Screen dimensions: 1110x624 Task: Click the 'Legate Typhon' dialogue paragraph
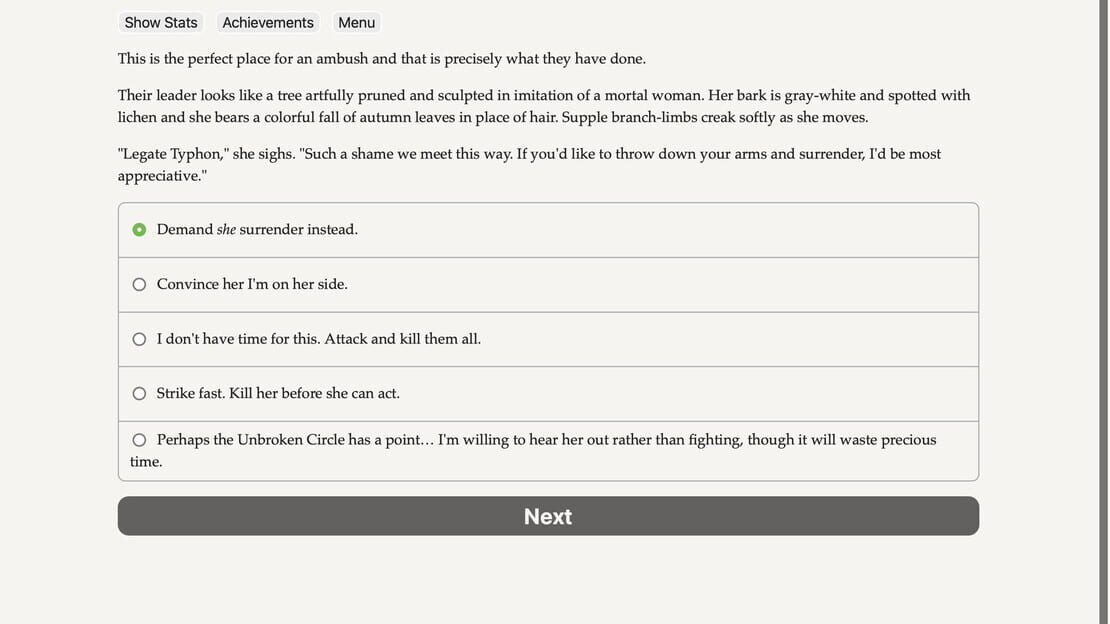pos(530,164)
